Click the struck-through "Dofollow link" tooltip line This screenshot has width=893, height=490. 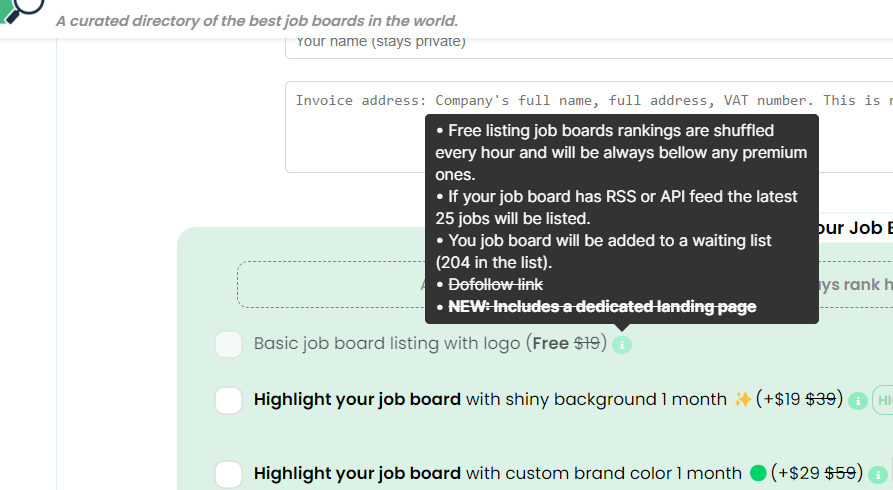coord(496,285)
